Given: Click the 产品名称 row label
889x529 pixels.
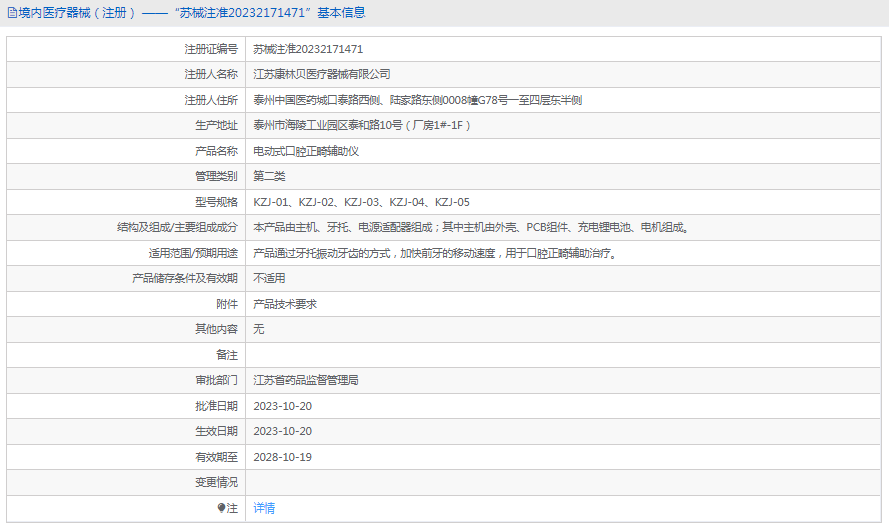Looking at the screenshot, I should tap(217, 151).
